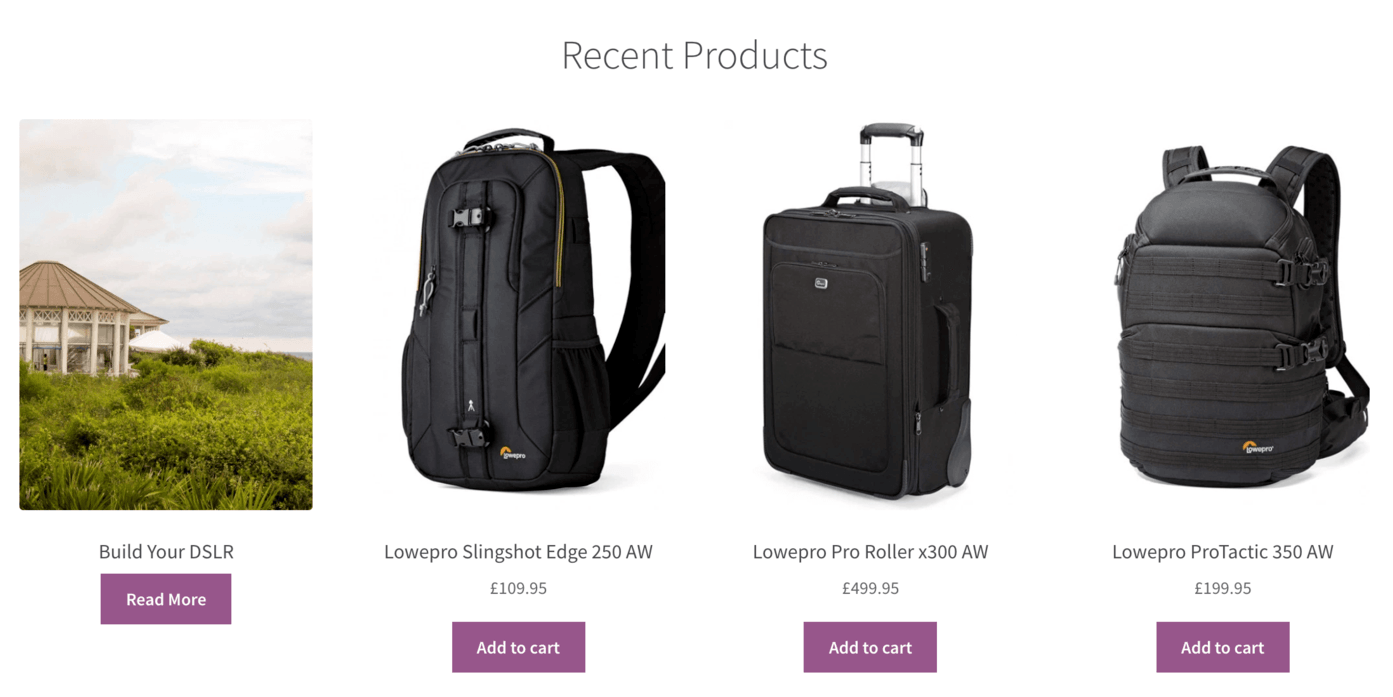
Task: Click the £499.95 price
Action: (x=870, y=588)
